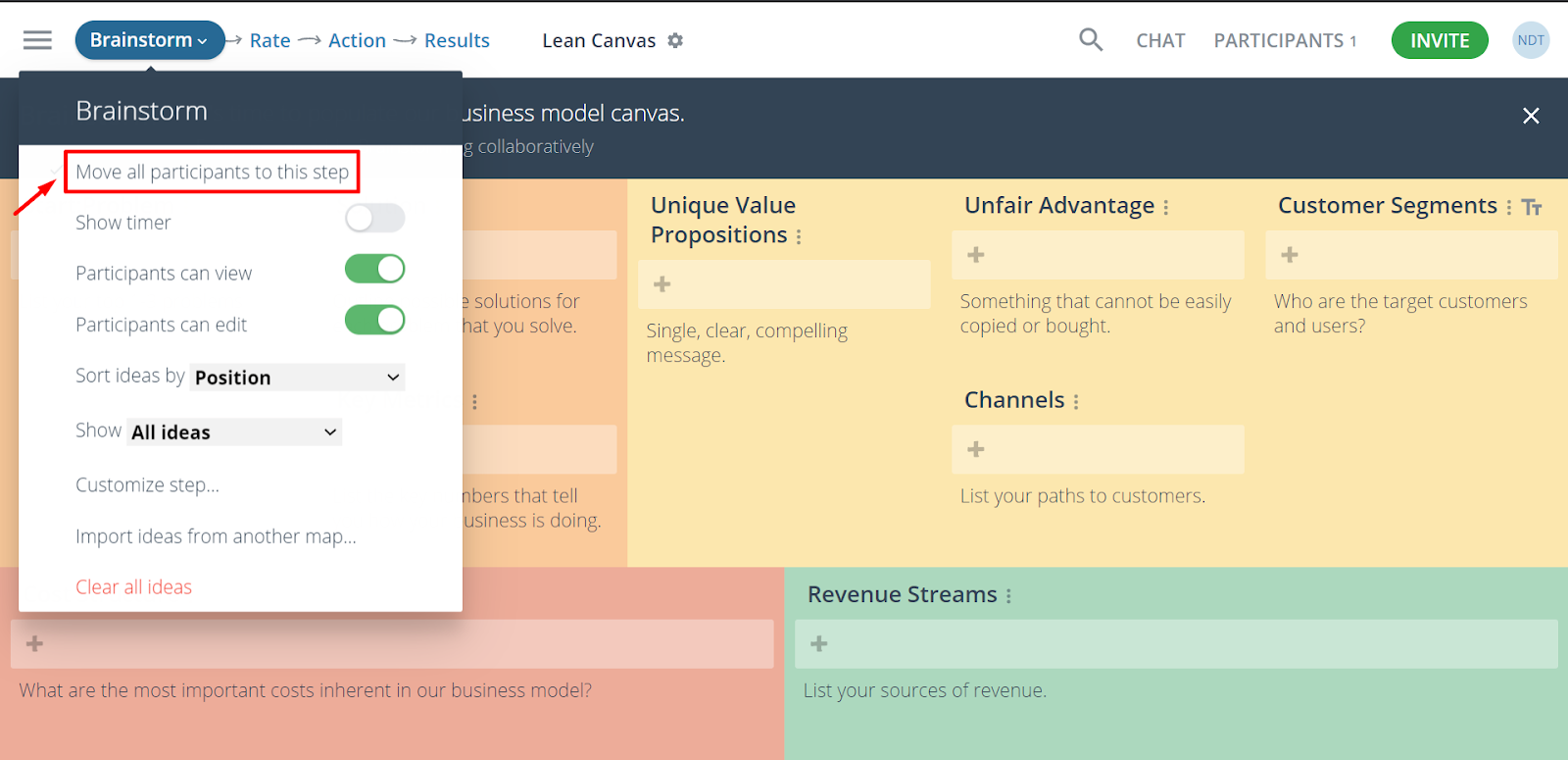Toggle Participants can view off
The image size is (1568, 760).
[x=374, y=270]
